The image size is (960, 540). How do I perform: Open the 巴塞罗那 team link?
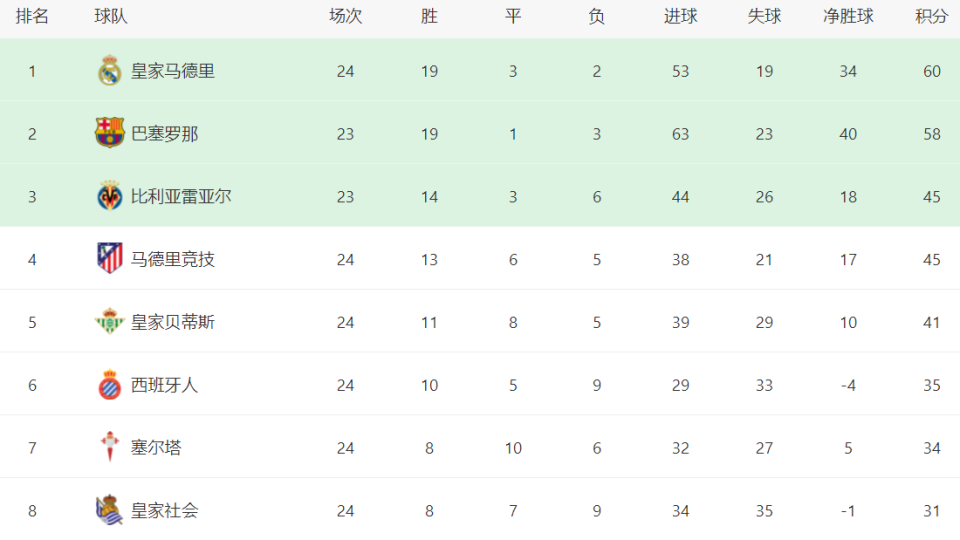pos(164,134)
